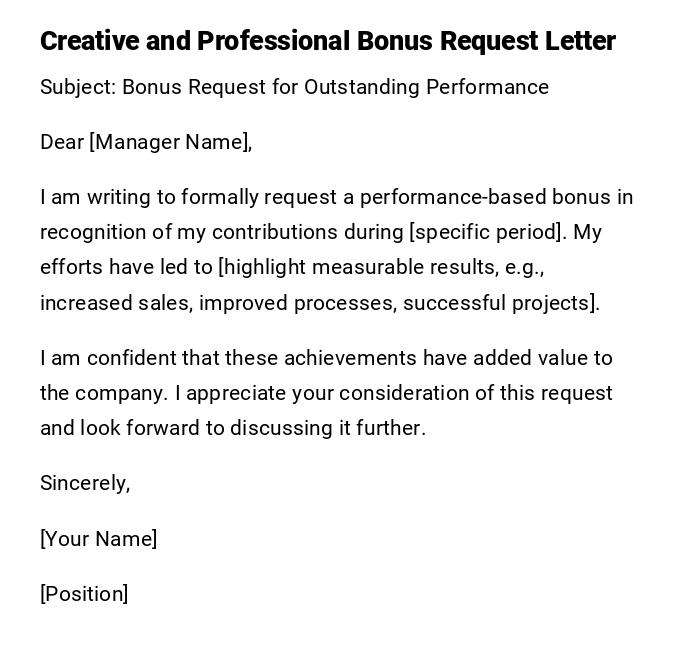This screenshot has height=656, width=700.
Task: Click the word "Subject:" label
Action: pyautogui.click(x=78, y=87)
